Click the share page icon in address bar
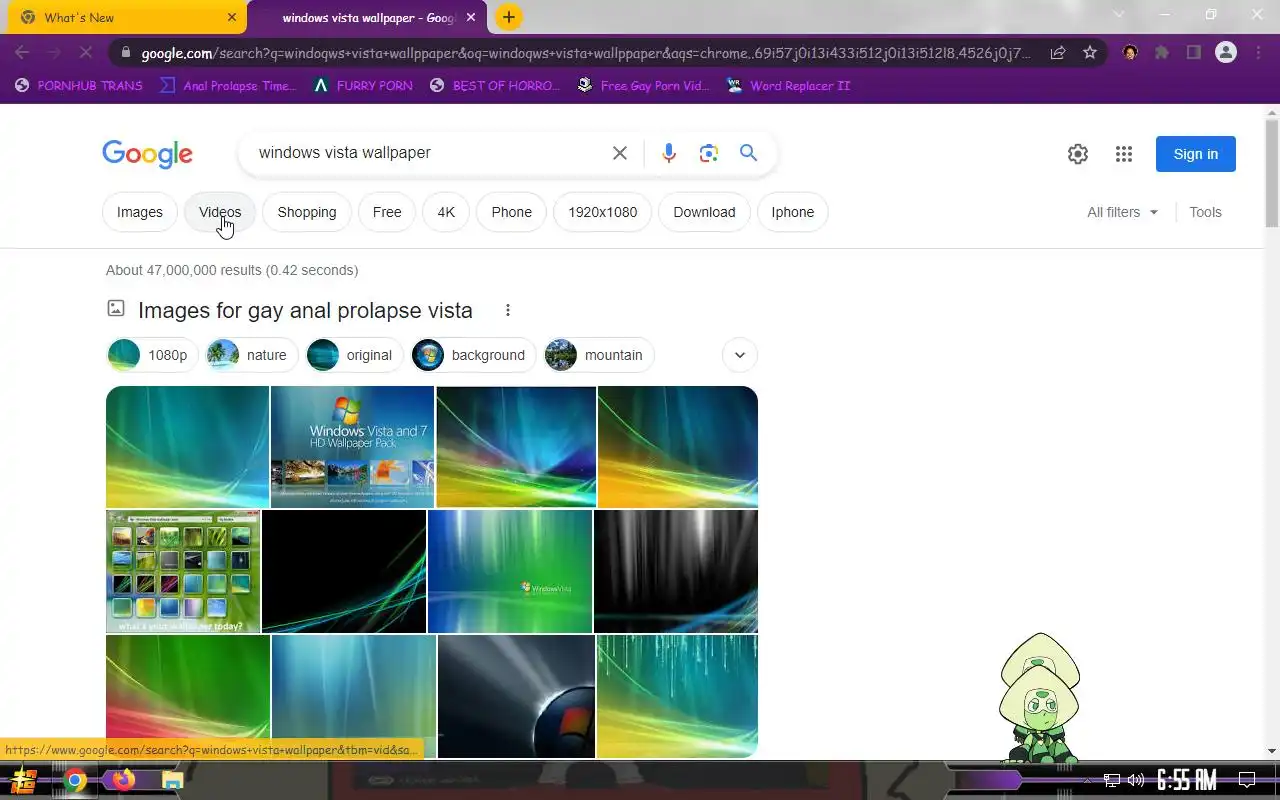Image resolution: width=1280 pixels, height=800 pixels. point(1057,53)
